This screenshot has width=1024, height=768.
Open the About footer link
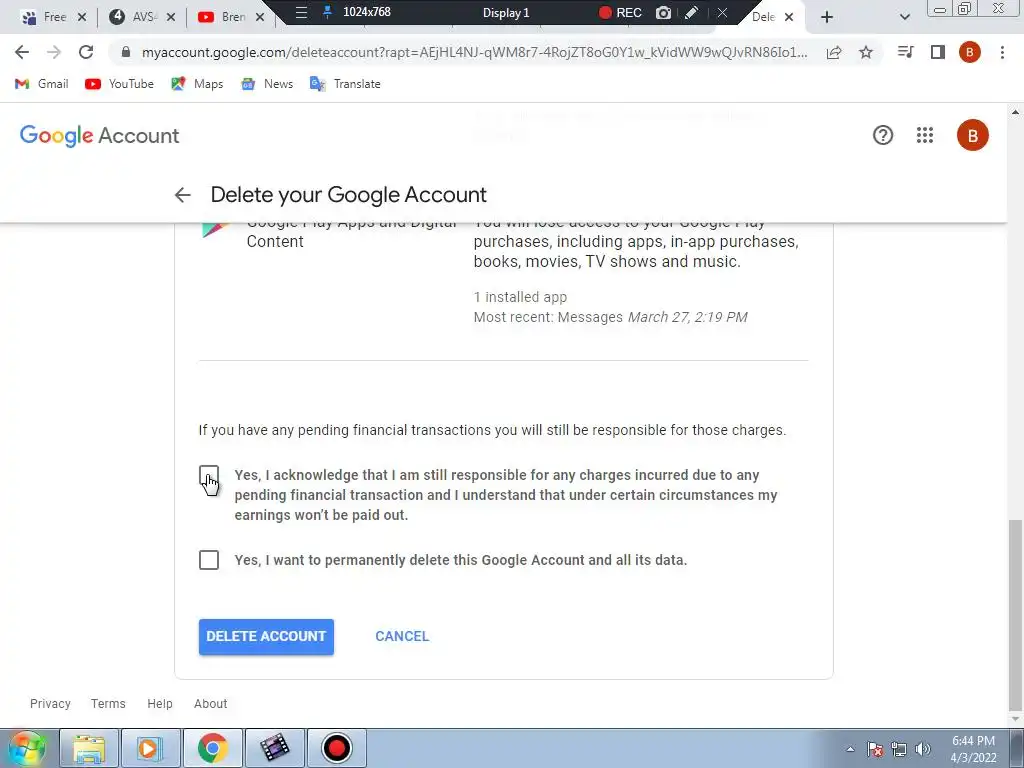210,703
